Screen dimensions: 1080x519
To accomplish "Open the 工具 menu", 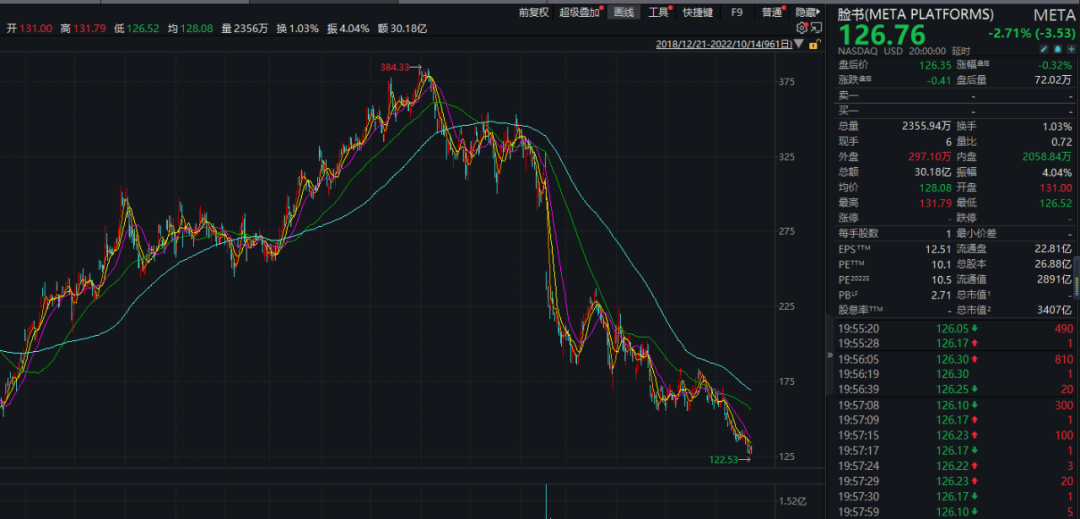I will (x=657, y=13).
